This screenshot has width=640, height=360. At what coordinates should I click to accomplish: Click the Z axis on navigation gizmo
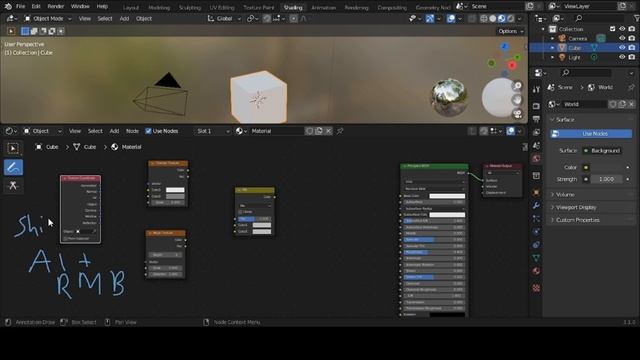505,47
